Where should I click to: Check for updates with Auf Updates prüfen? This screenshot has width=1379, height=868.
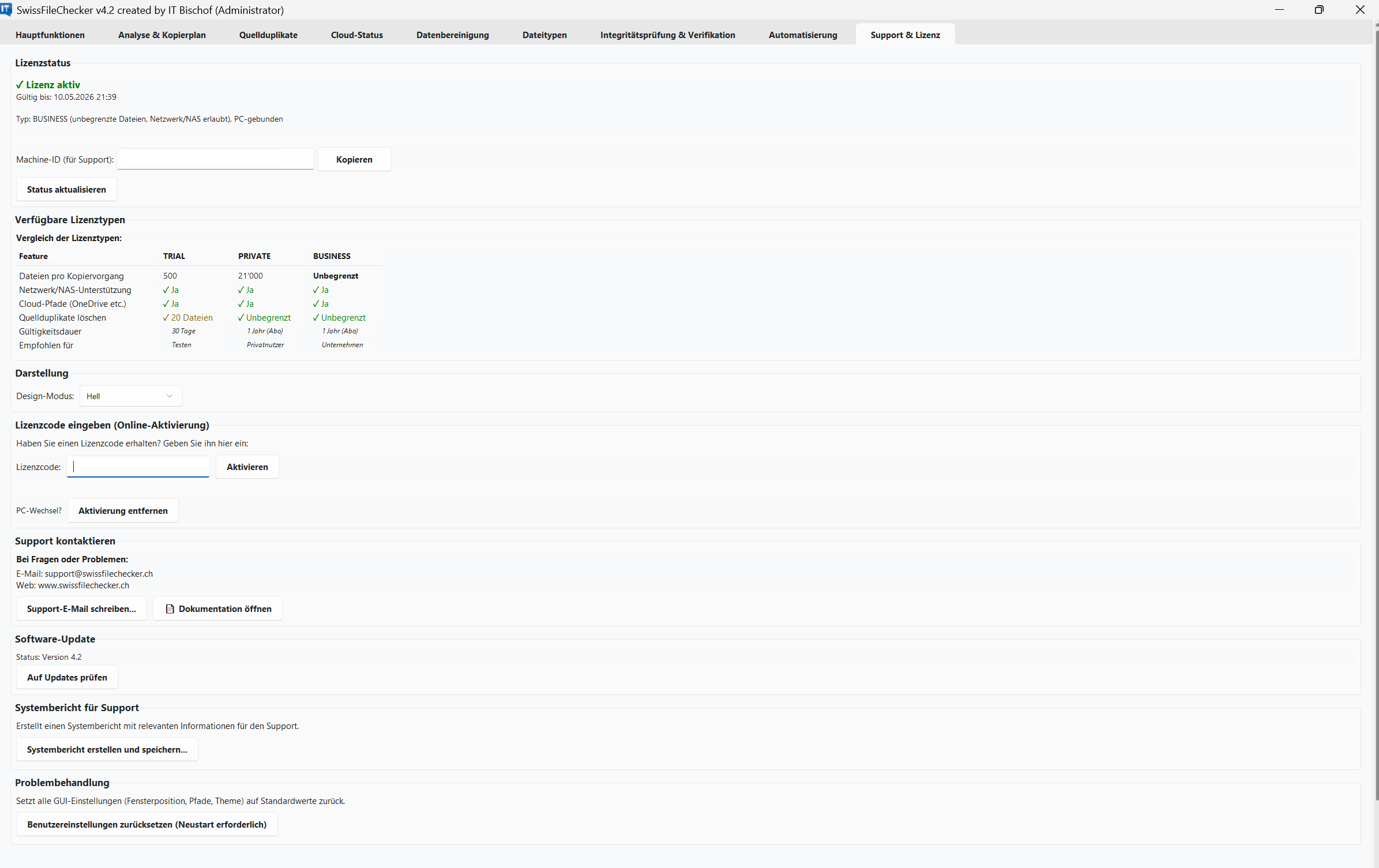[67, 677]
